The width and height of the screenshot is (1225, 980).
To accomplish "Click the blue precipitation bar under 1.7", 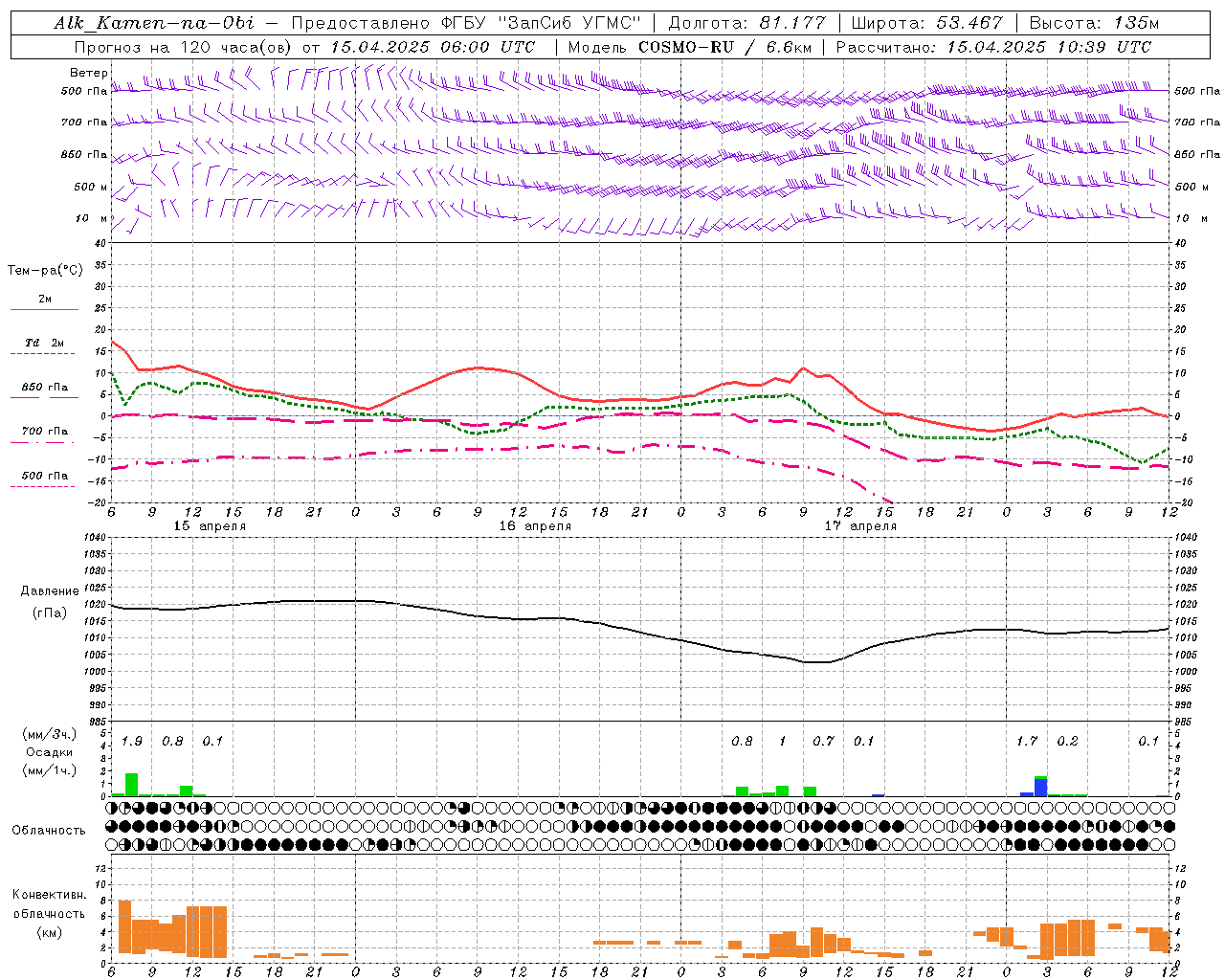I will (1041, 788).
